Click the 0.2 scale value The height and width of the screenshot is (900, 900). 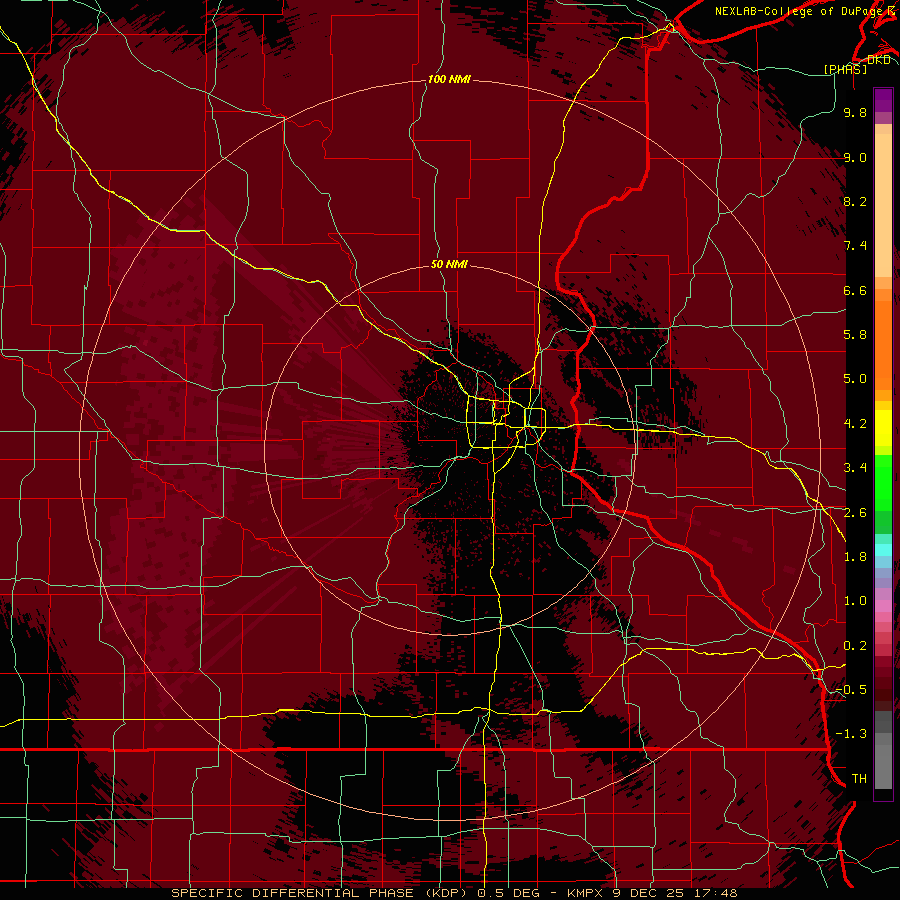855,646
